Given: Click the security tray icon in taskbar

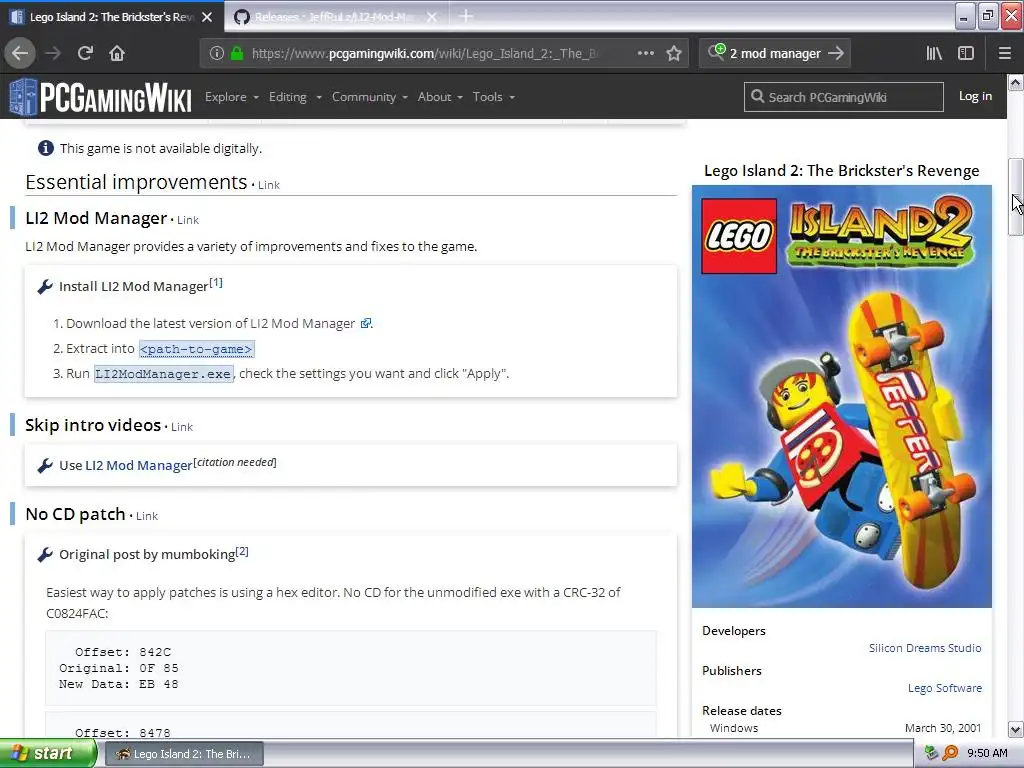Looking at the screenshot, I should tap(932, 753).
